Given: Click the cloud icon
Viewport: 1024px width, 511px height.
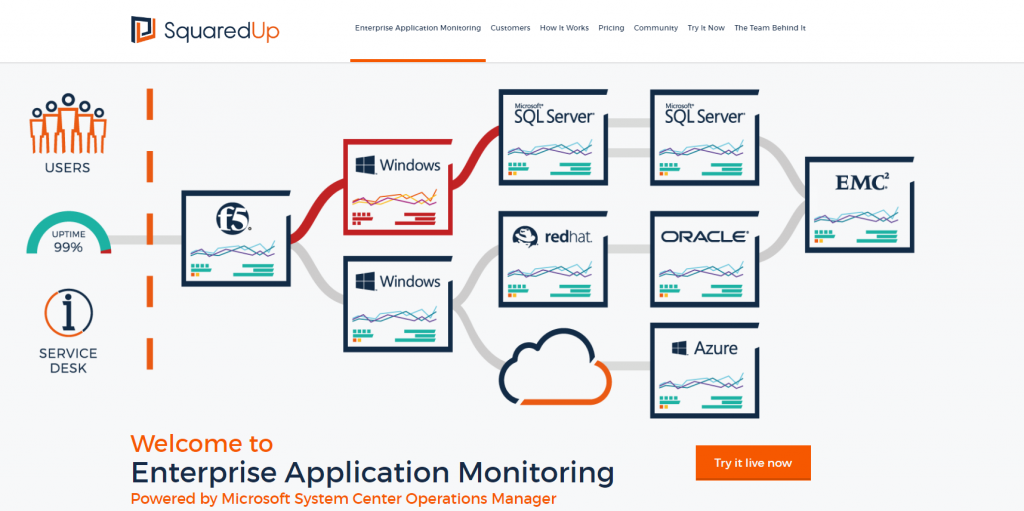Looking at the screenshot, I should pos(555,367).
